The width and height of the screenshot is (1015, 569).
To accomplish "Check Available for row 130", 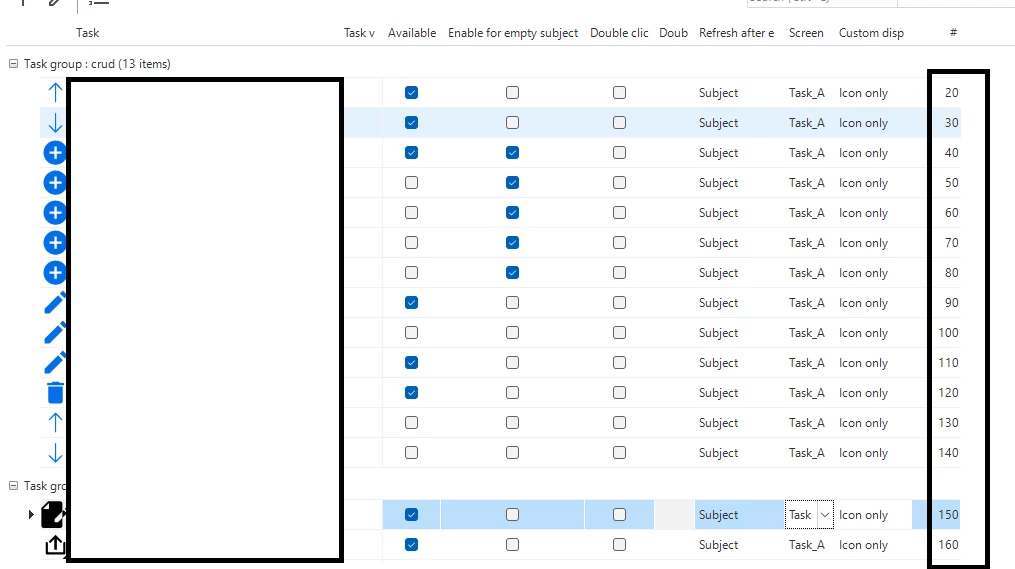I will point(411,423).
